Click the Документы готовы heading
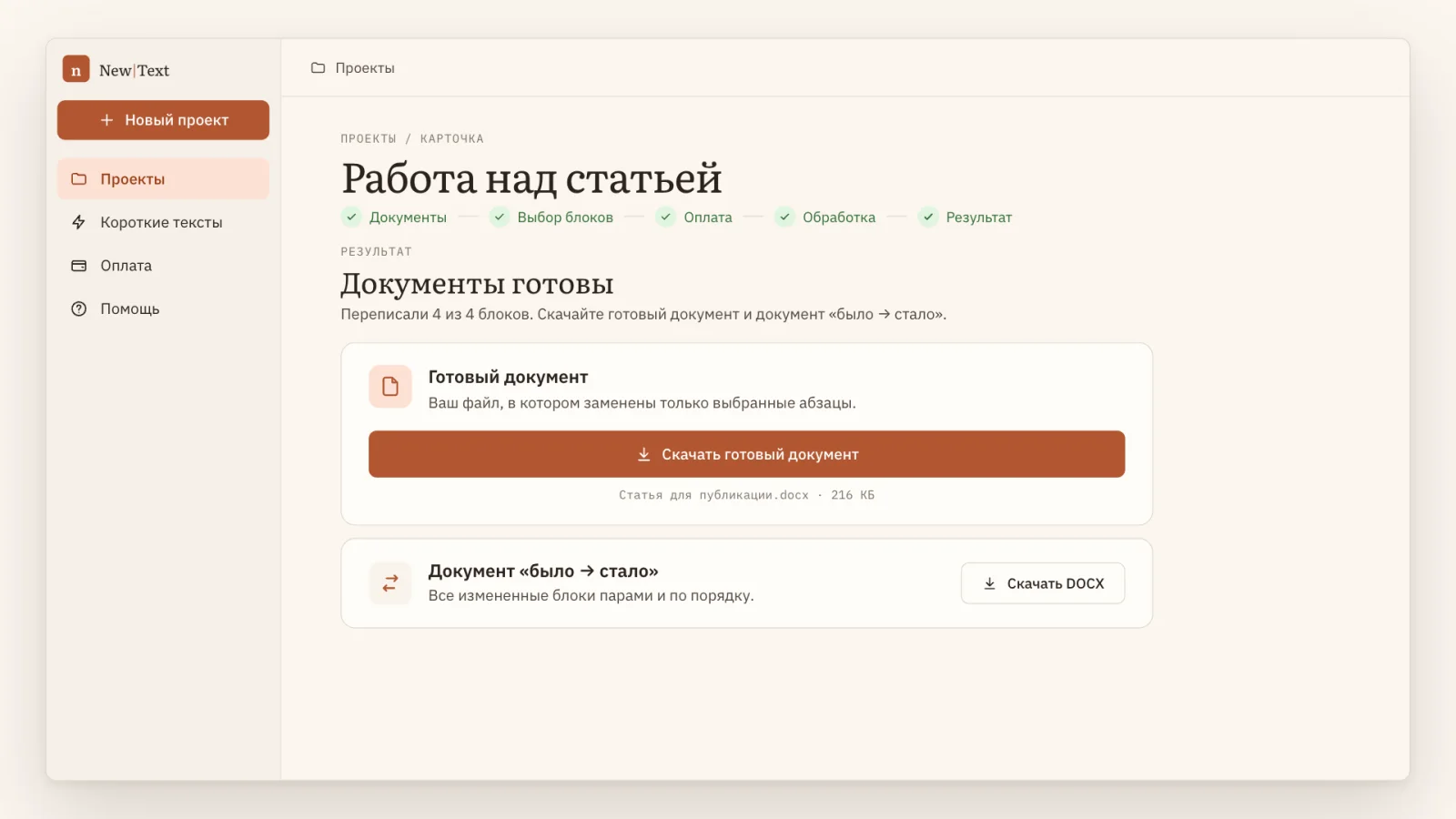The height and width of the screenshot is (819, 1456). pos(477,284)
